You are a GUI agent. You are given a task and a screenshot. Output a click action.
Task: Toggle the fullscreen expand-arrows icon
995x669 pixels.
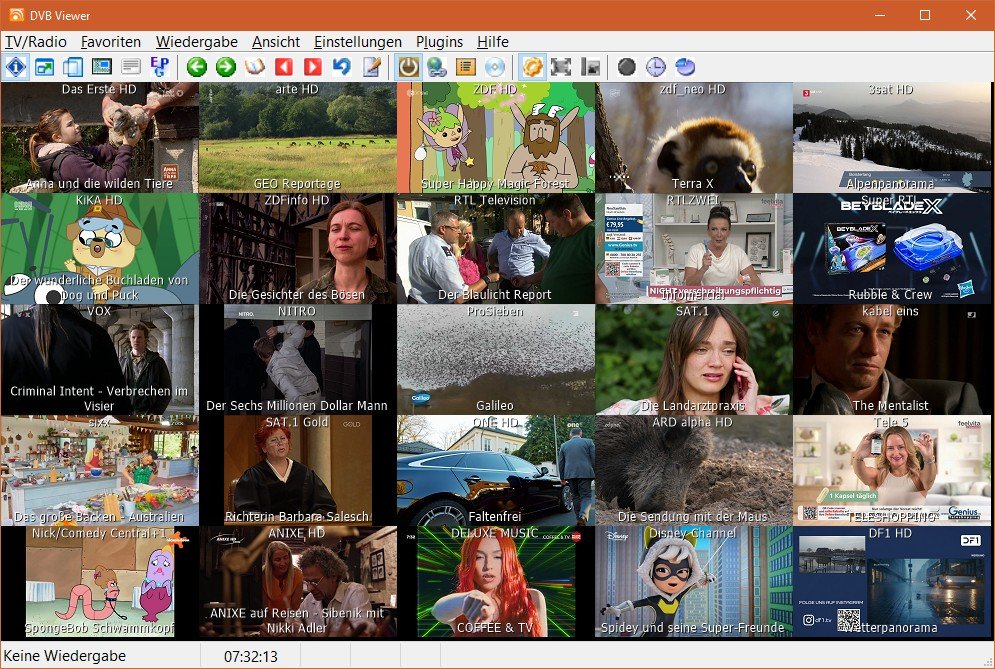561,67
